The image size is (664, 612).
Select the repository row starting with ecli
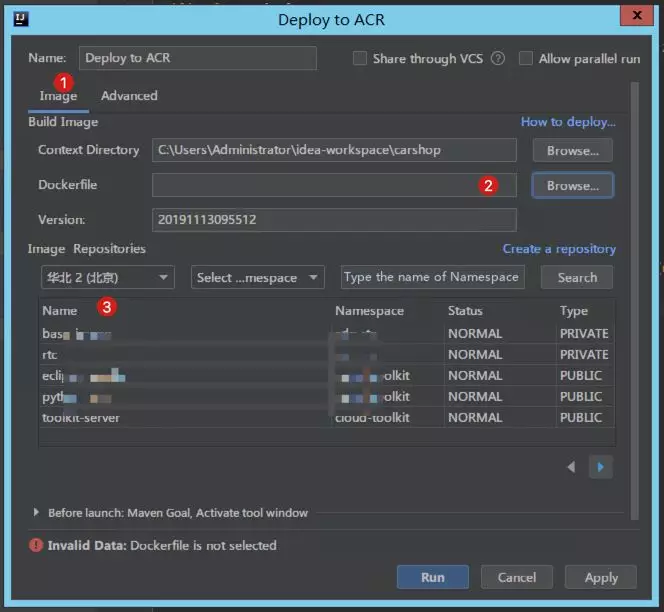tap(326, 376)
